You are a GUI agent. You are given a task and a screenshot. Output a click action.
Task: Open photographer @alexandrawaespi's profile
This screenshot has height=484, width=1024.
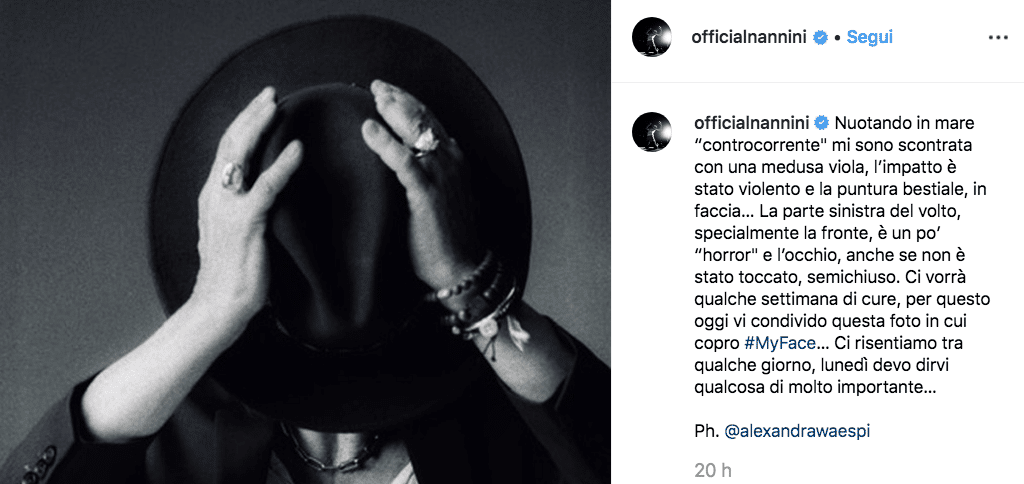(x=797, y=432)
